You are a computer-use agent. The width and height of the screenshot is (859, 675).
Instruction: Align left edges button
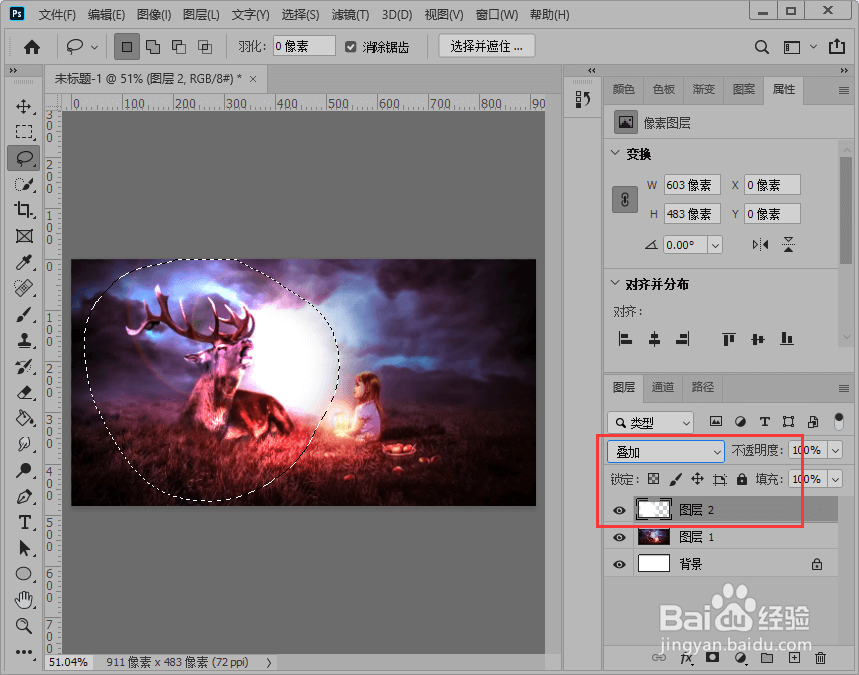click(625, 339)
